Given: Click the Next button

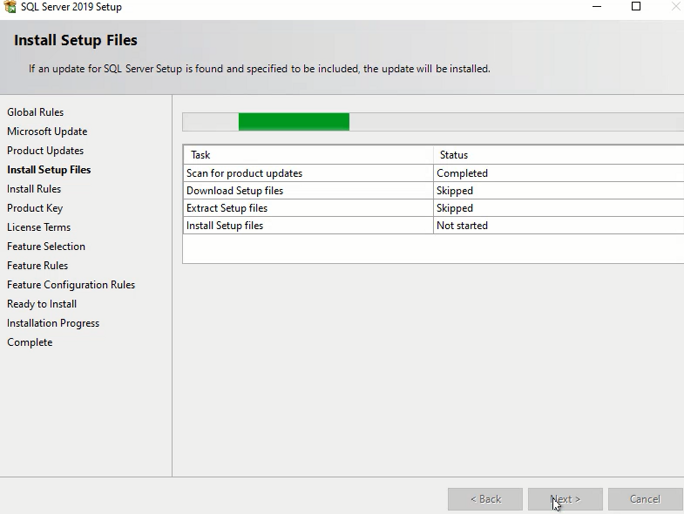Looking at the screenshot, I should coord(565,499).
